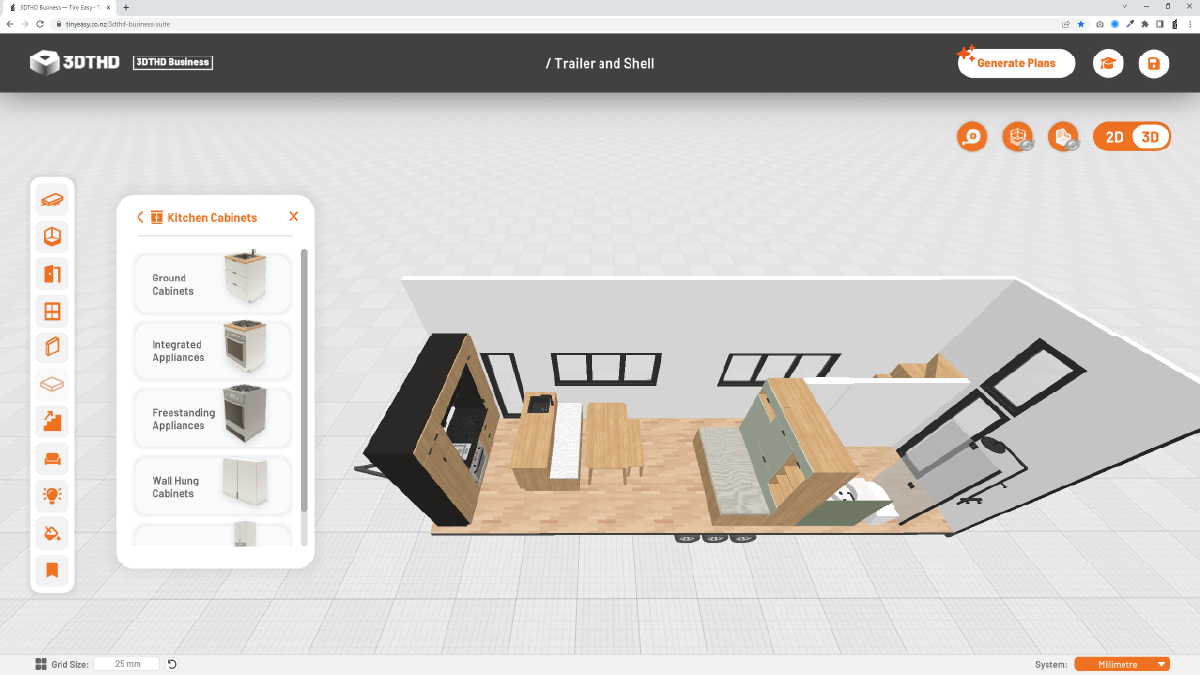Click the share page icon in address bar
This screenshot has width=1200, height=675.
point(1066,24)
